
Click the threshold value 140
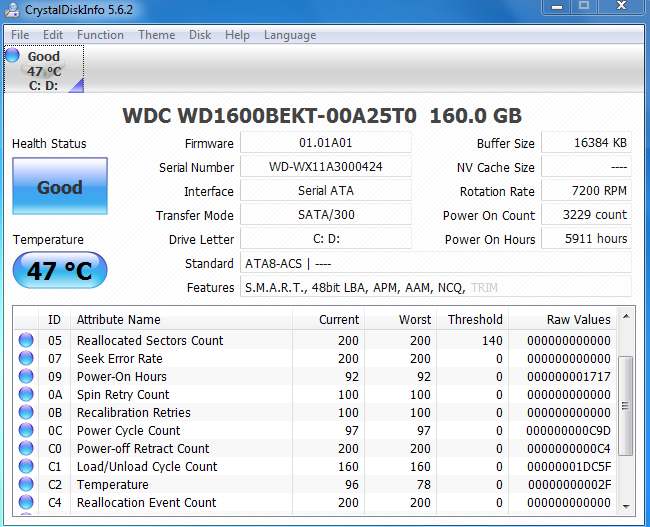click(492, 340)
